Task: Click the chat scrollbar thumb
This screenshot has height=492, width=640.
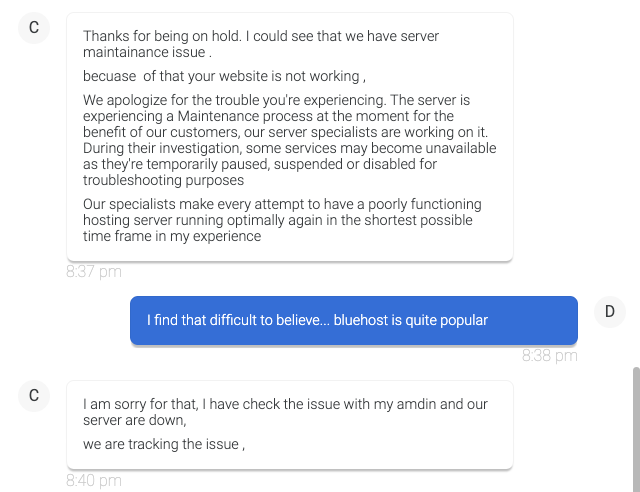Action: pos(634,428)
